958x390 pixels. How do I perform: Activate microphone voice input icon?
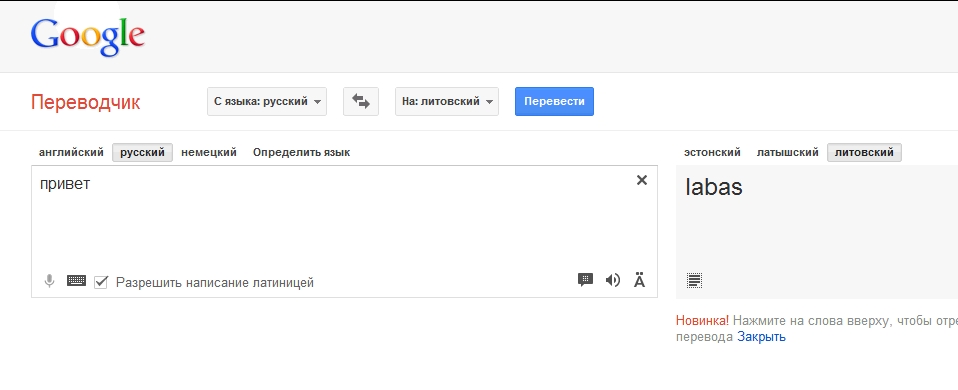pyautogui.click(x=49, y=281)
